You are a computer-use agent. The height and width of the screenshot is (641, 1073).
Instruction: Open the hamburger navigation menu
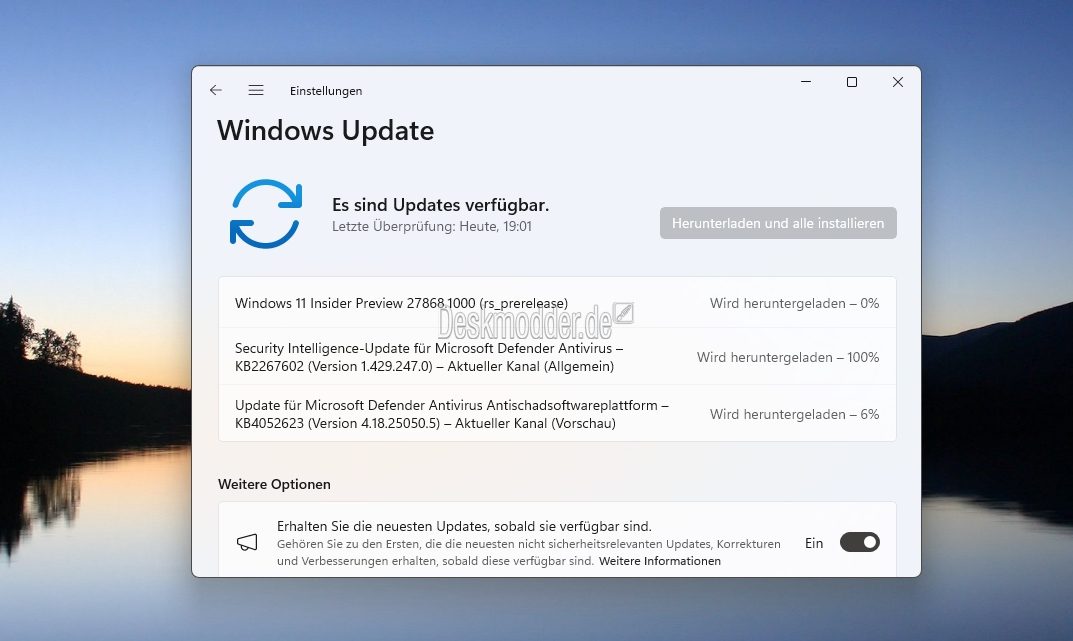256,90
